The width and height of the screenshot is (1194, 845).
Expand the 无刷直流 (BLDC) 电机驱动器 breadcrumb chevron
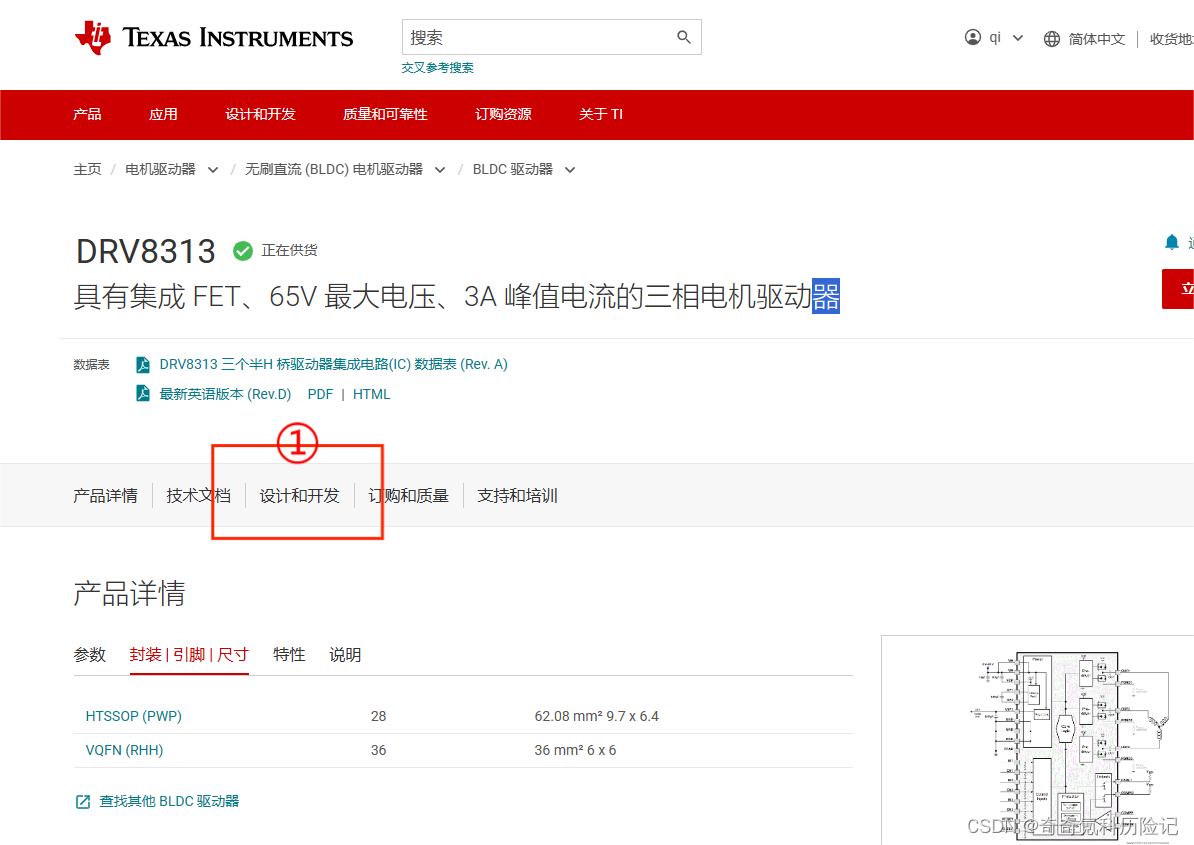[x=440, y=170]
